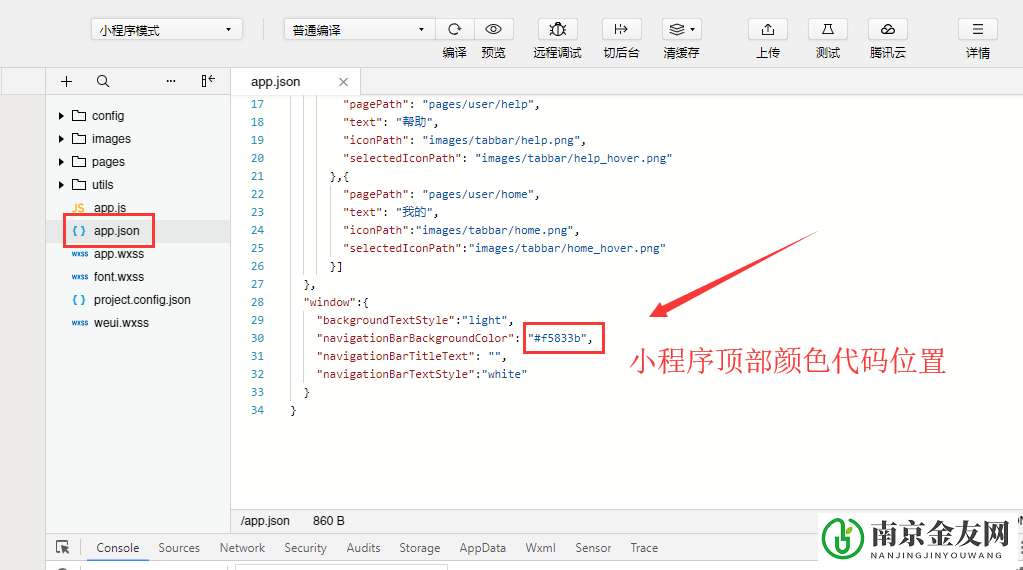Click the switch to background icon
The width and height of the screenshot is (1023, 570).
(621, 30)
